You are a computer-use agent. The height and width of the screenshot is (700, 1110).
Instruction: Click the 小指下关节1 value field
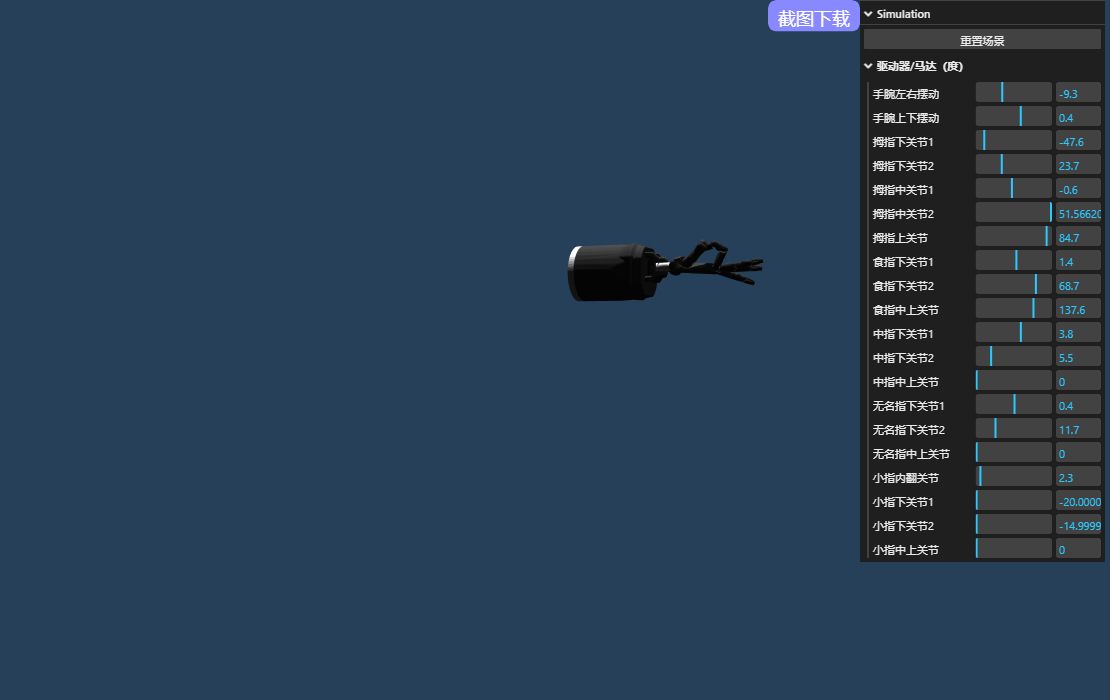1078,501
